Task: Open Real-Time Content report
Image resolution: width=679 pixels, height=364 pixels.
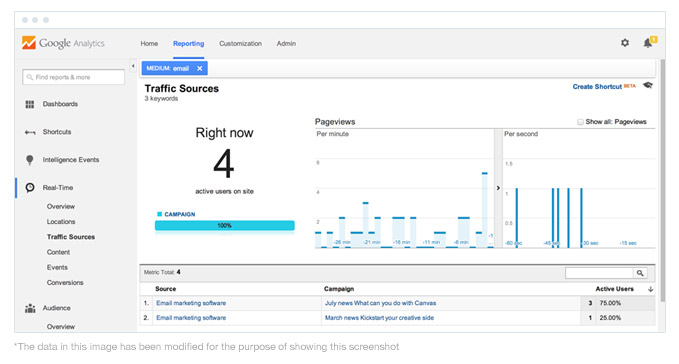Action: click(x=58, y=252)
